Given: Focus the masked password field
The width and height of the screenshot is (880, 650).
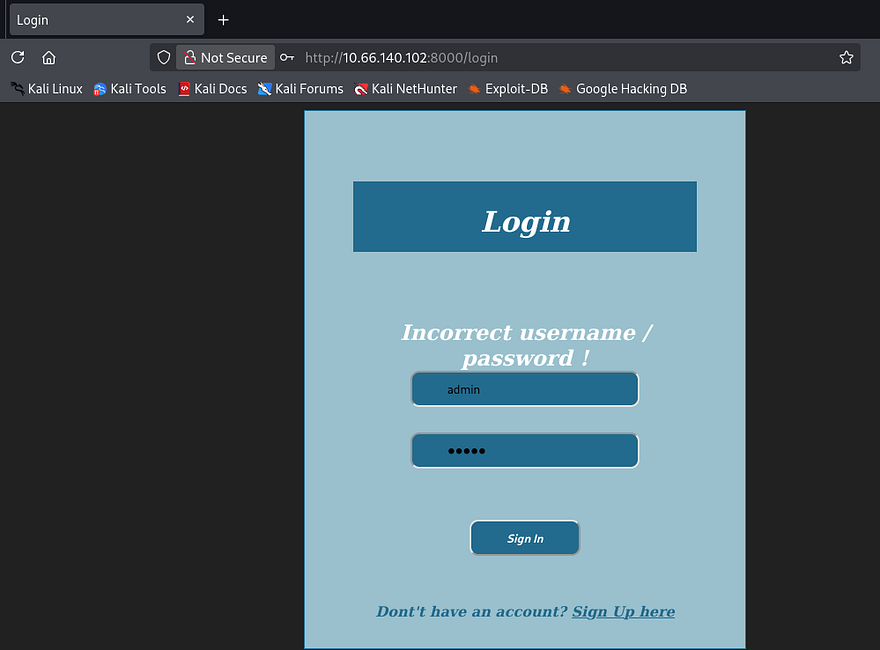Looking at the screenshot, I should tap(525, 451).
